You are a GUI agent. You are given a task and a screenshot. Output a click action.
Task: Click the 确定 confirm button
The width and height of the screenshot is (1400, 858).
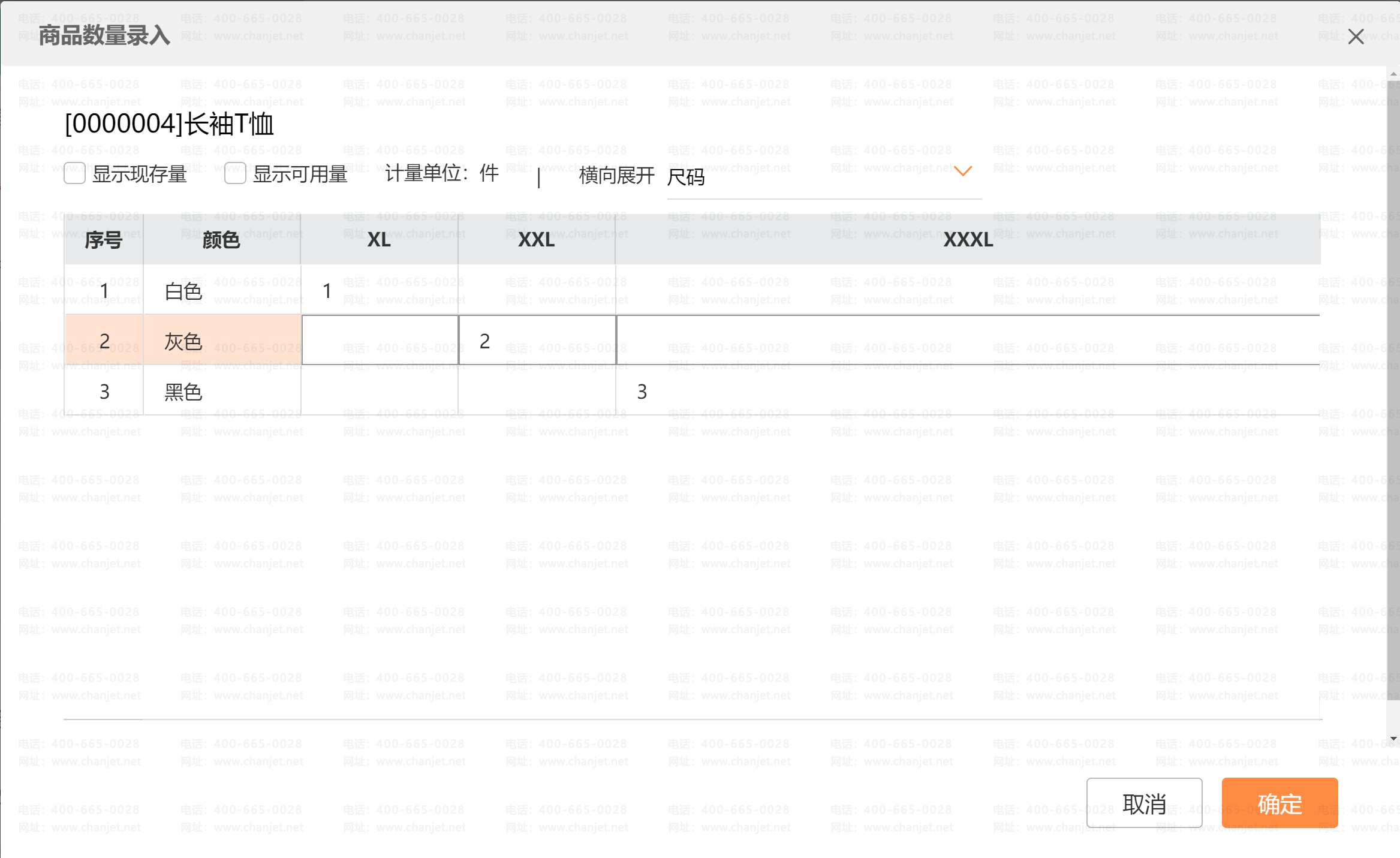pos(1279,803)
